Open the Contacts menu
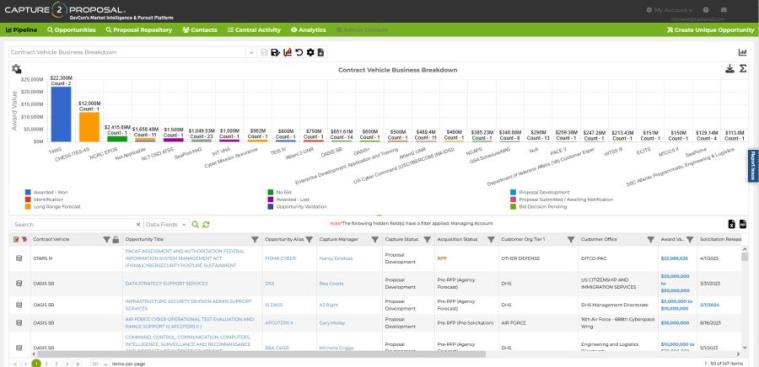 click(199, 30)
